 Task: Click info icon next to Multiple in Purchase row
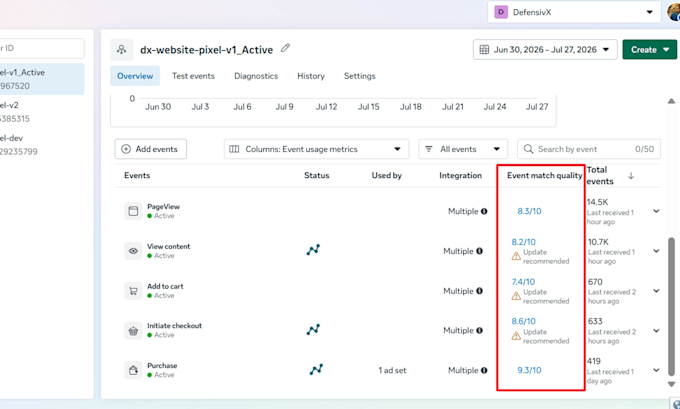(484, 370)
